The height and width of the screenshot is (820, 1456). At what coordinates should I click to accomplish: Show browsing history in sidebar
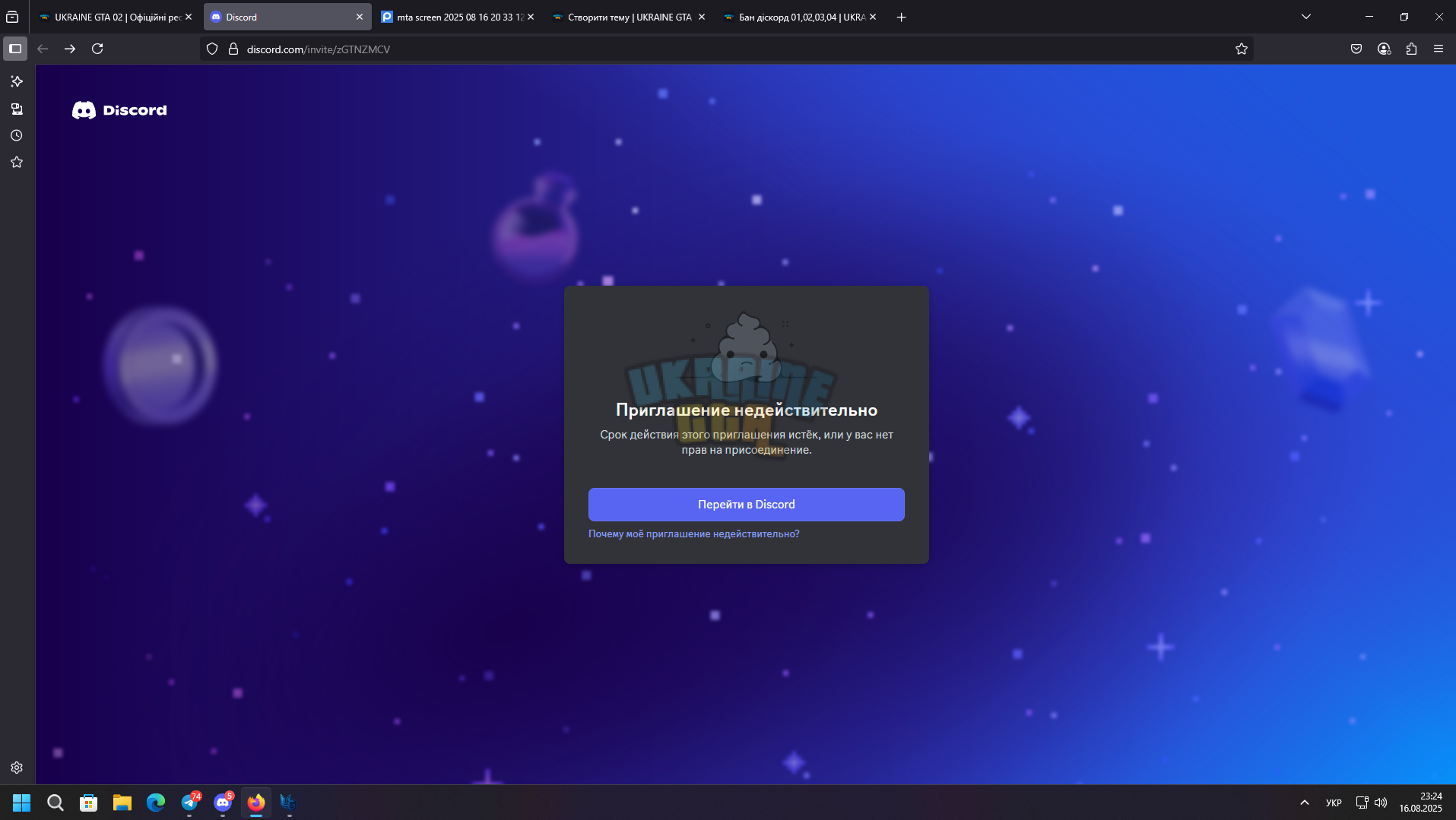tap(17, 135)
